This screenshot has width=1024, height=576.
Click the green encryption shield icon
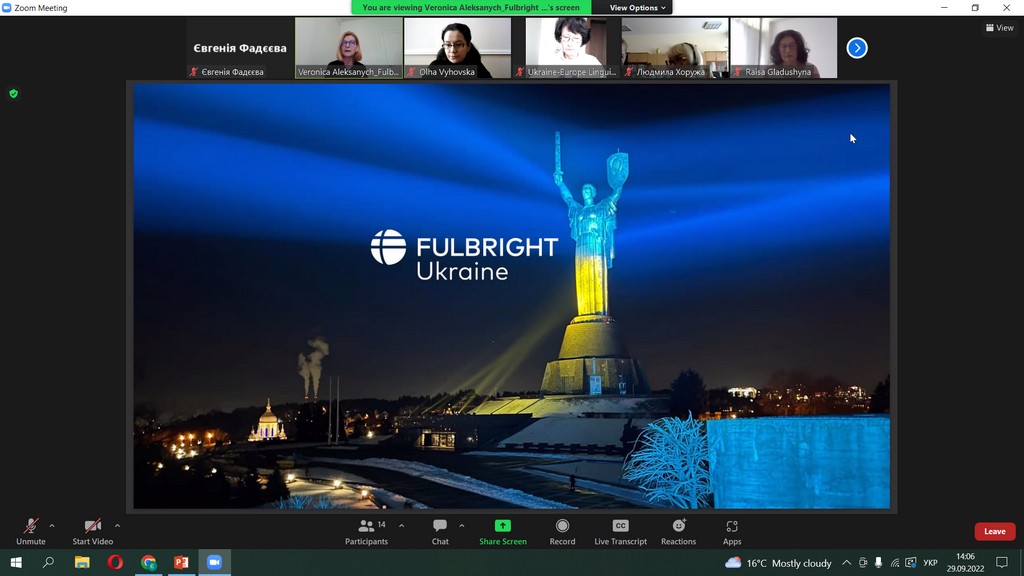(x=13, y=94)
